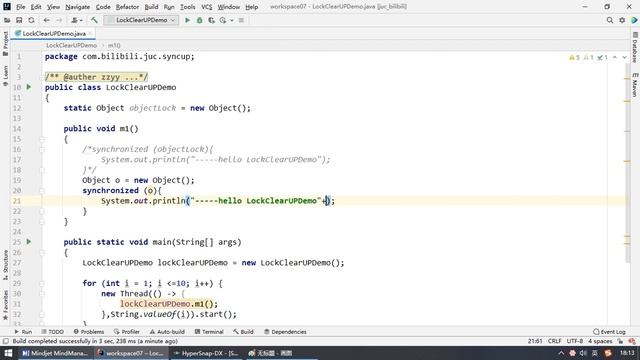
Task: Go to previous highlighted error arrow
Action: 615,58
